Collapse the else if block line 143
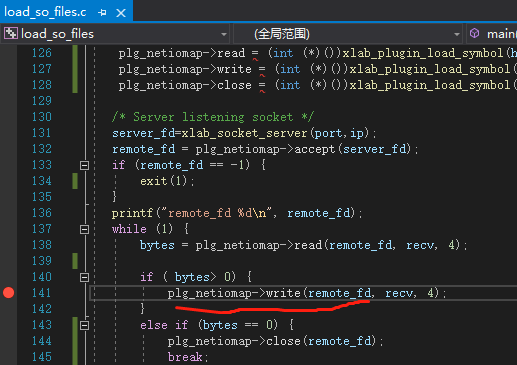 point(84,325)
